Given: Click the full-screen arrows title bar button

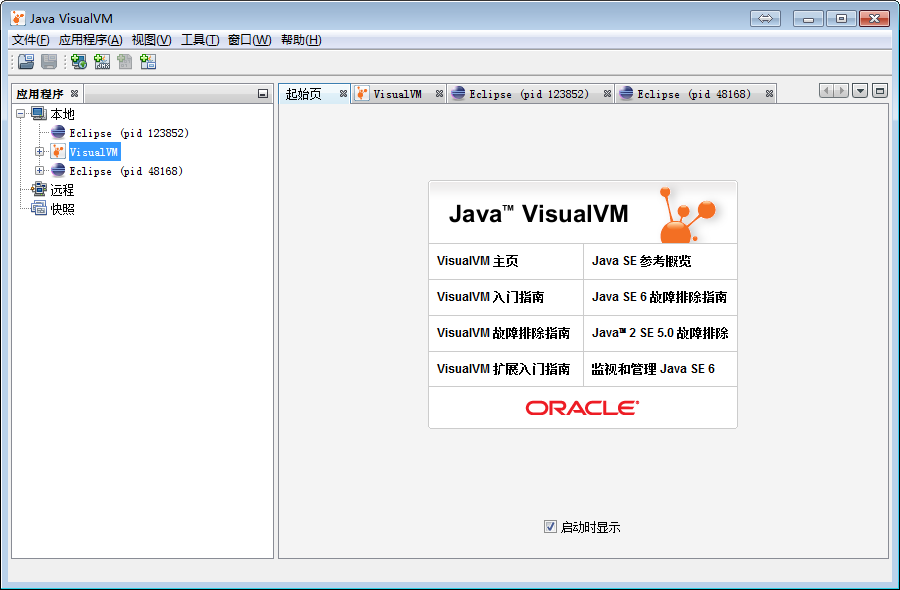Looking at the screenshot, I should pyautogui.click(x=766, y=18).
